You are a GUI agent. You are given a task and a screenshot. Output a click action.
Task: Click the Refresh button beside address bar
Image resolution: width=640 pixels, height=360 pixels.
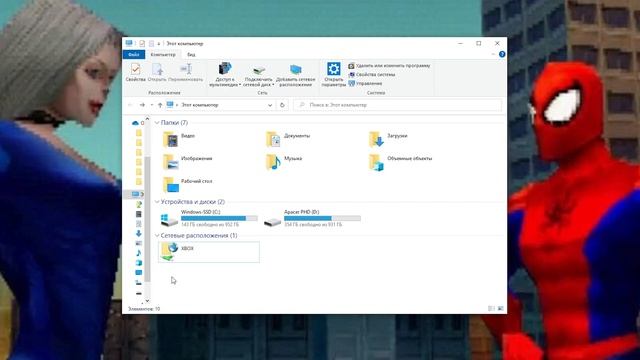pos(282,105)
